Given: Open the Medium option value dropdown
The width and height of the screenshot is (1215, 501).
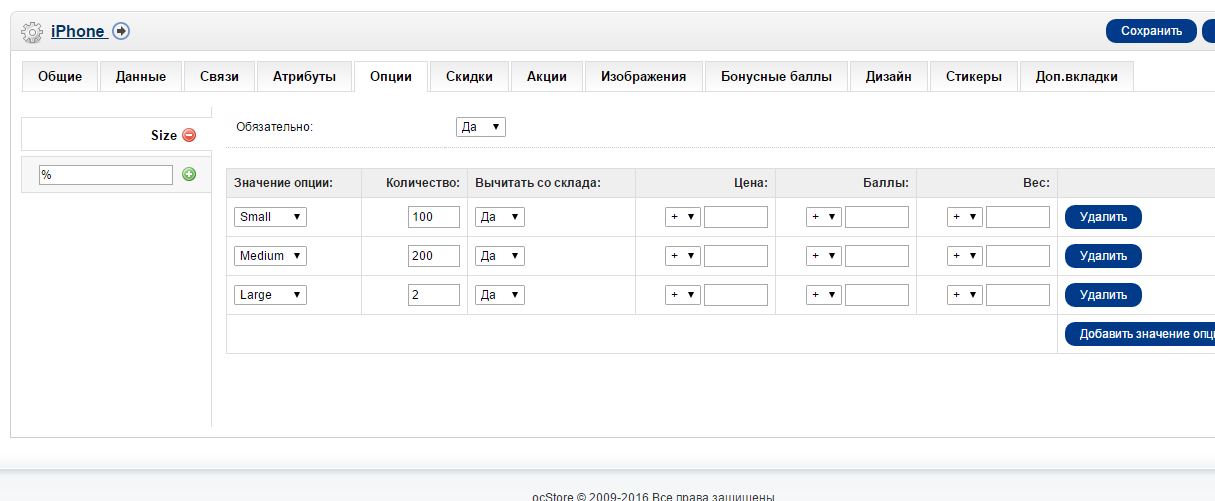Looking at the screenshot, I should tap(270, 256).
